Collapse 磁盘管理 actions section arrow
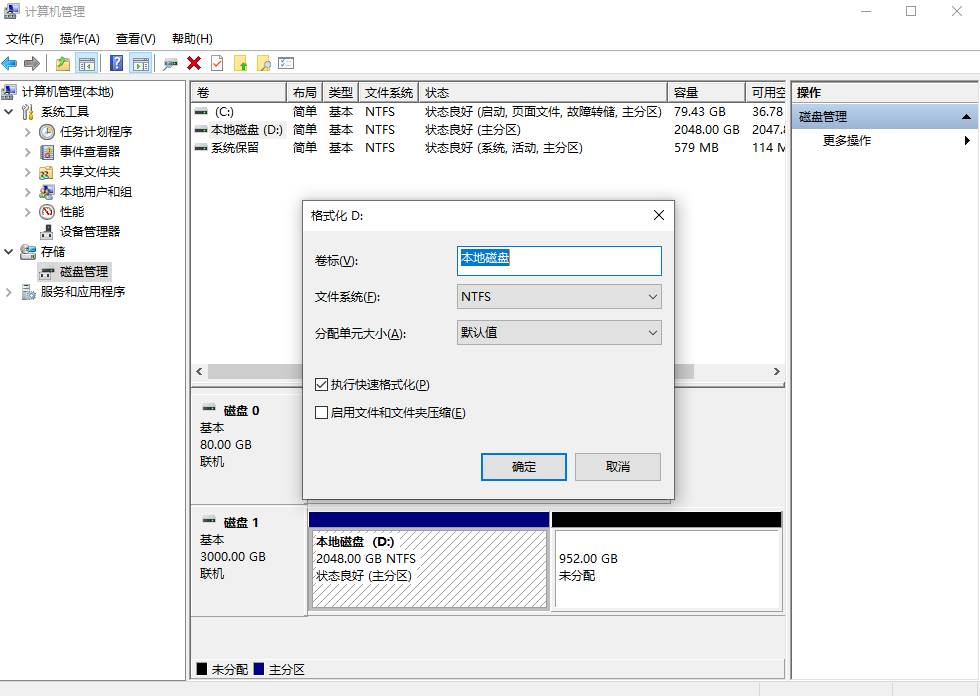980x696 pixels. [966, 117]
